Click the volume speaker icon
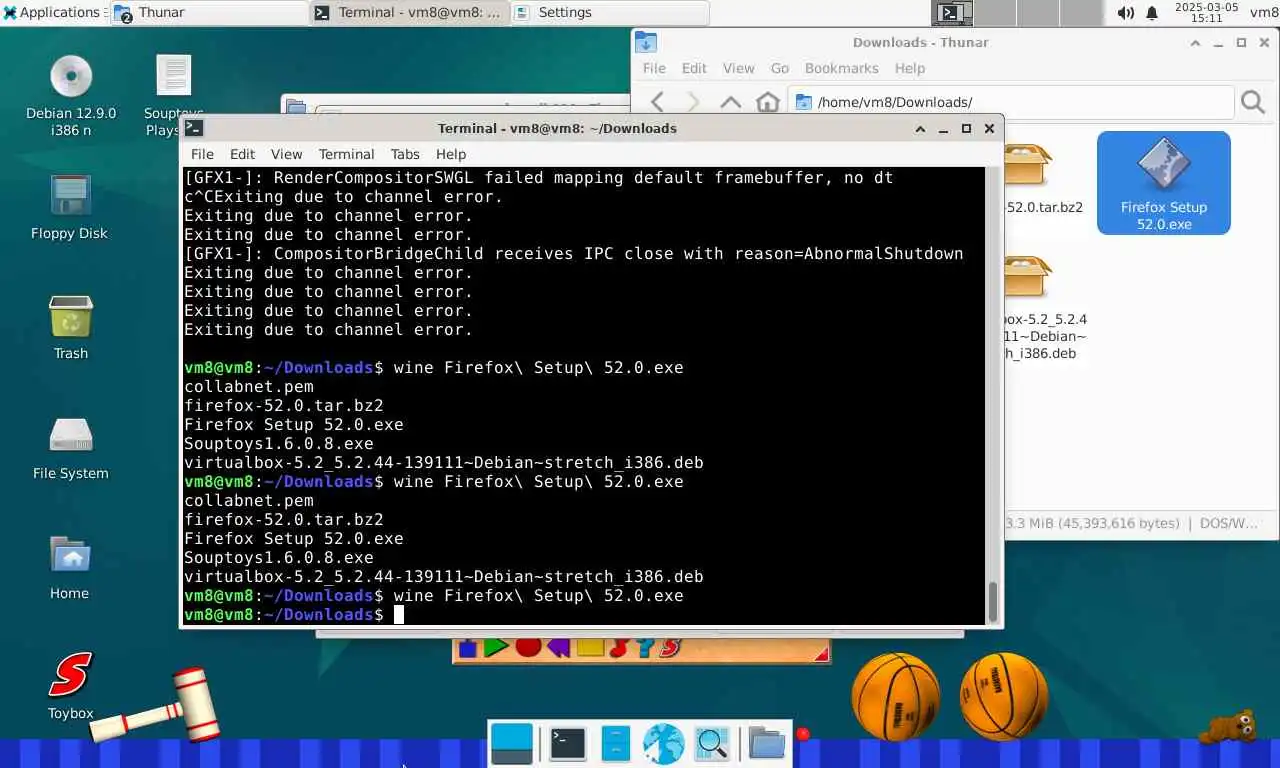Image resolution: width=1280 pixels, height=768 pixels. 1125,13
